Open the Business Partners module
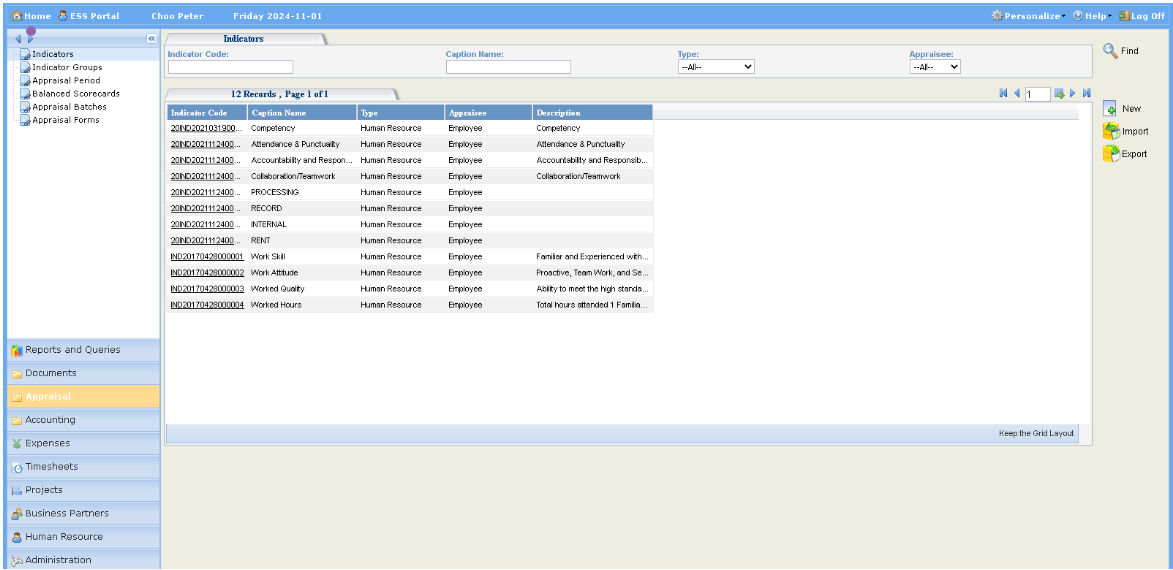Screen dimensions: 1173x570 point(84,514)
